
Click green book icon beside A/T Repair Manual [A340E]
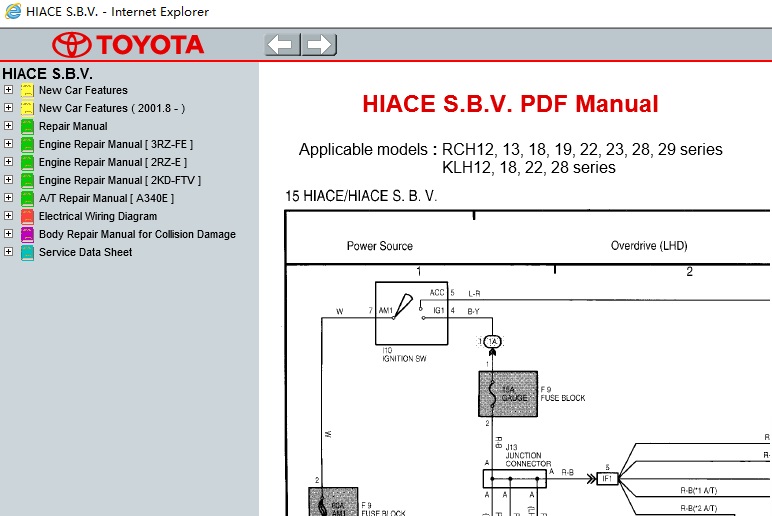pyautogui.click(x=27, y=198)
